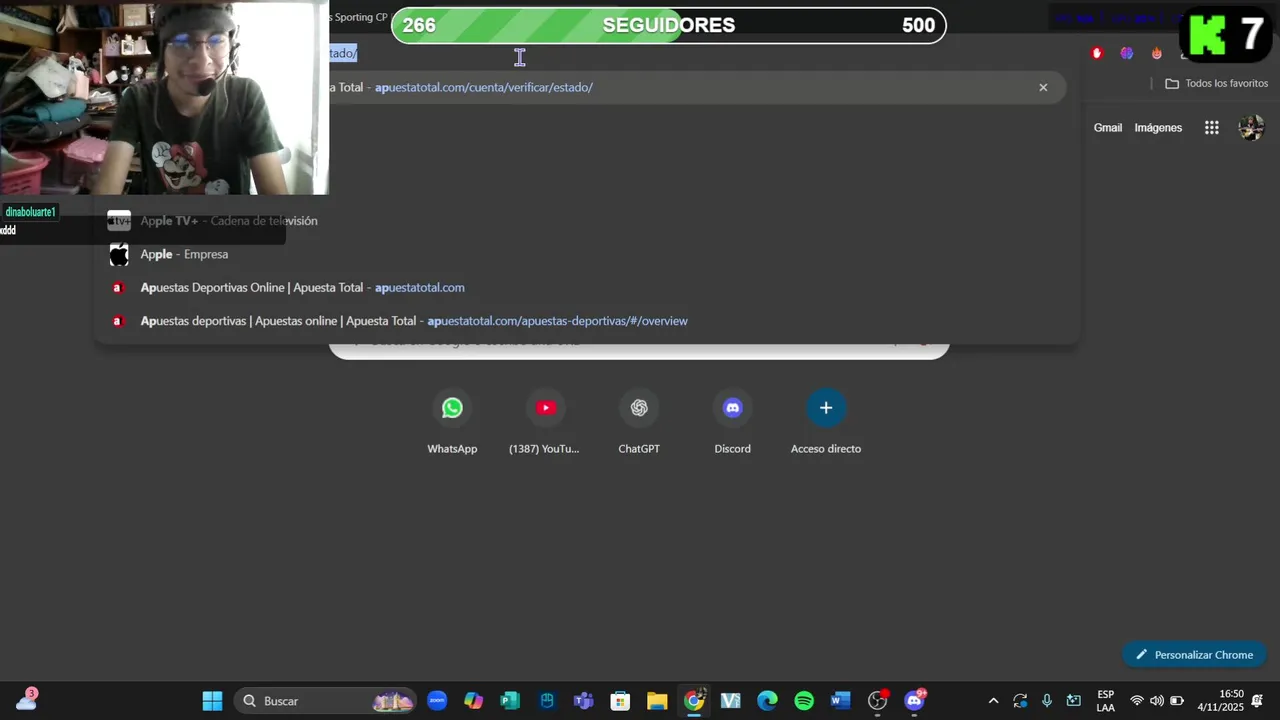The image size is (1280, 720).
Task: Open the clock showing 16:50
Action: pyautogui.click(x=1220, y=701)
